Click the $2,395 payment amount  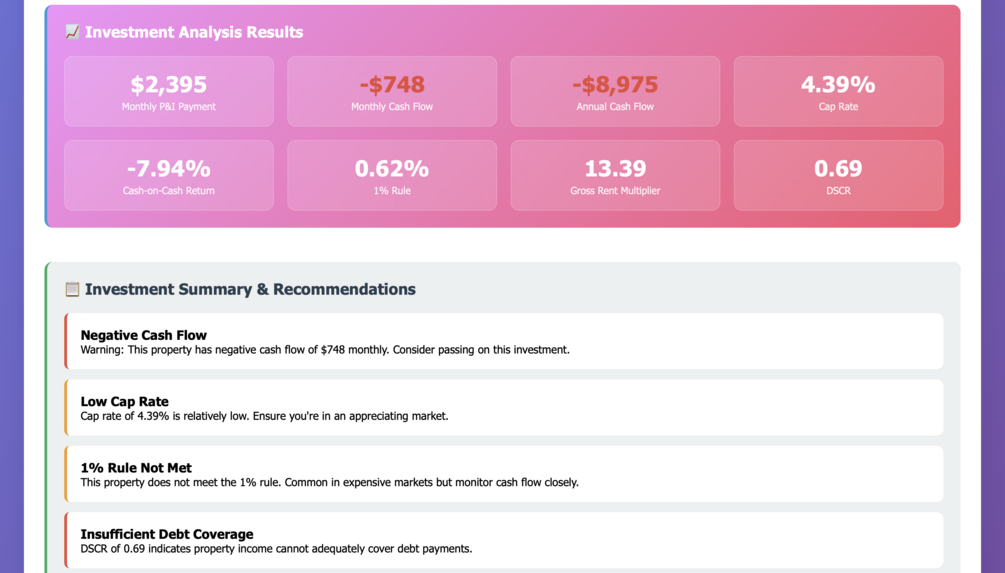point(169,85)
